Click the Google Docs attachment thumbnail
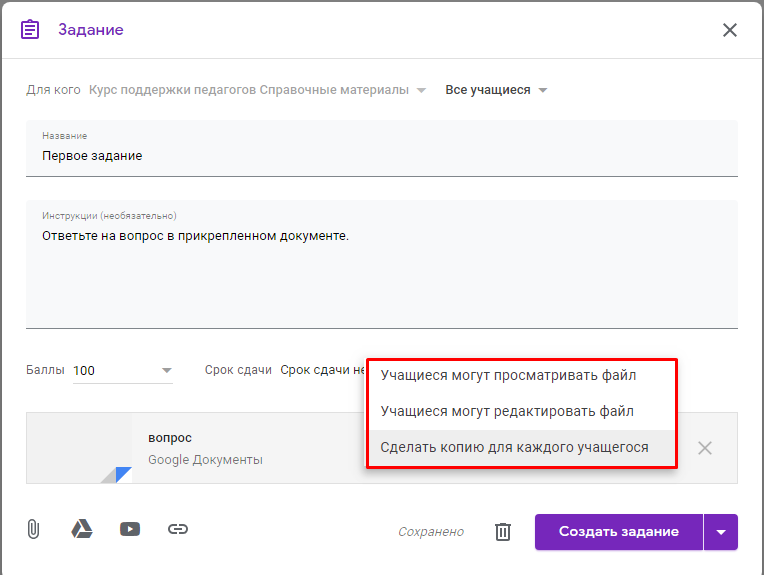 [79, 448]
